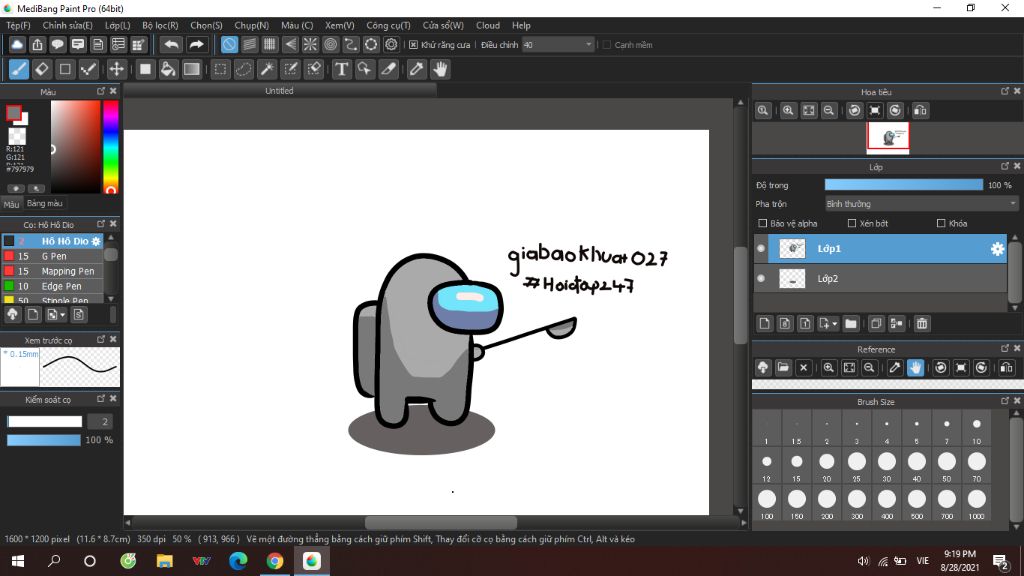
Task: Open the Cloud menu
Action: (488, 25)
